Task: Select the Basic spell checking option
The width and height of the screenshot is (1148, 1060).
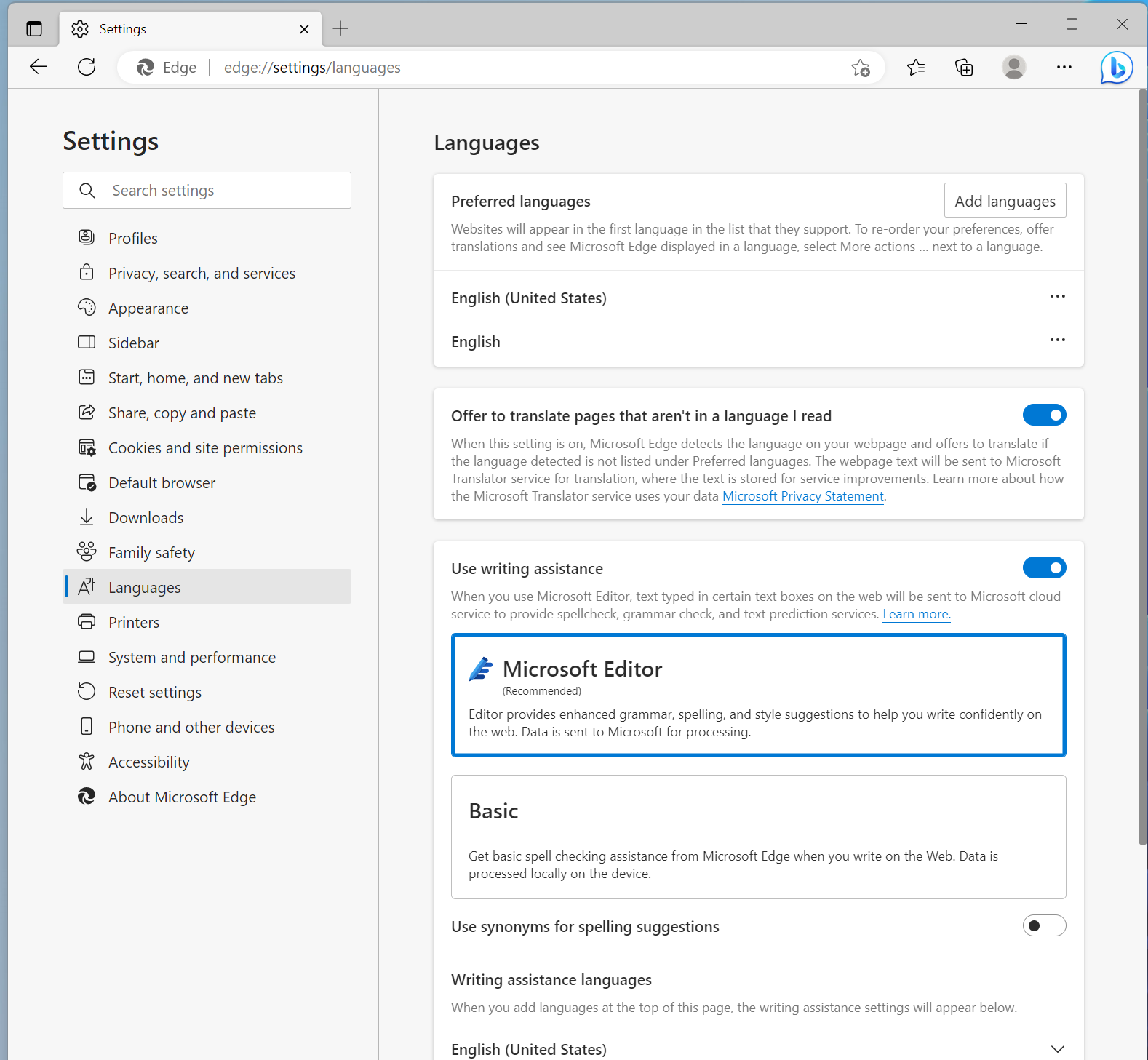Action: pyautogui.click(x=759, y=837)
